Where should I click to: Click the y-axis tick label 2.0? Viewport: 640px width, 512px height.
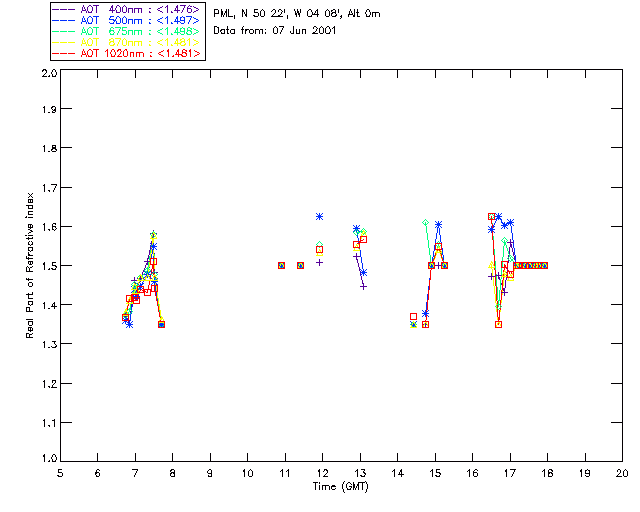pos(49,73)
